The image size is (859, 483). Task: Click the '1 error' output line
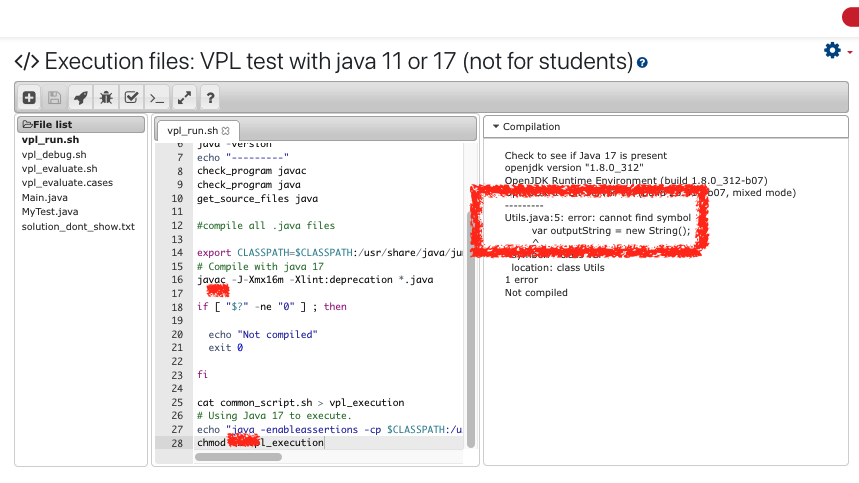(521, 279)
